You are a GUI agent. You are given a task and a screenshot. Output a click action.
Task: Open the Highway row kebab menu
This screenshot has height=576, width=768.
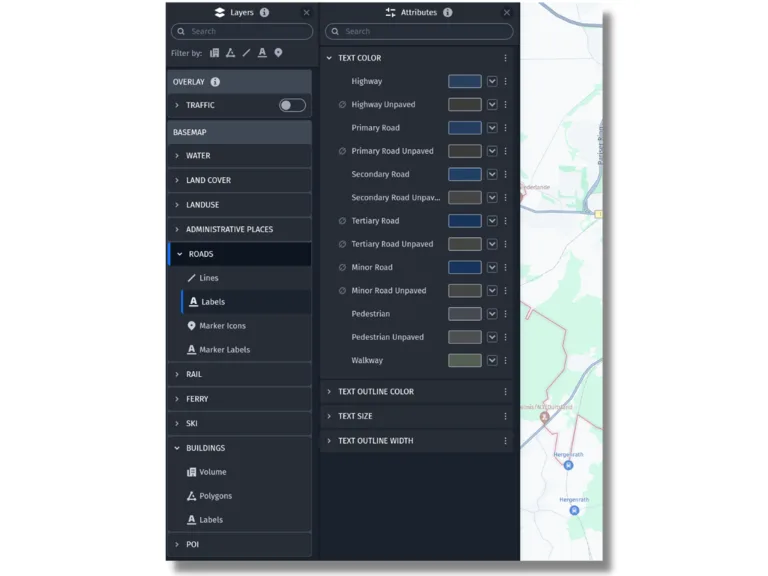(505, 81)
